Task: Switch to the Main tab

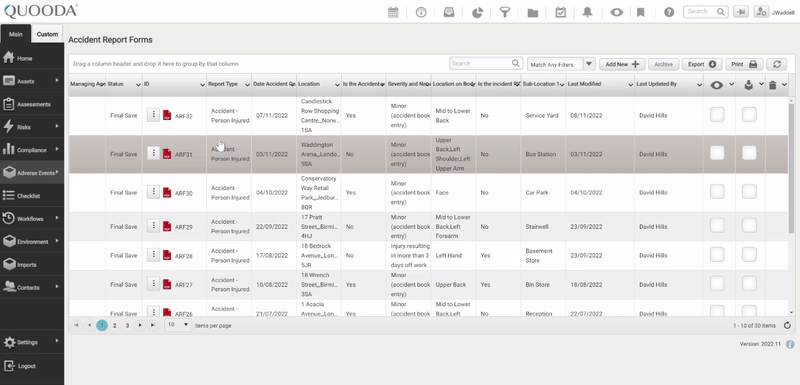Action: point(15,34)
